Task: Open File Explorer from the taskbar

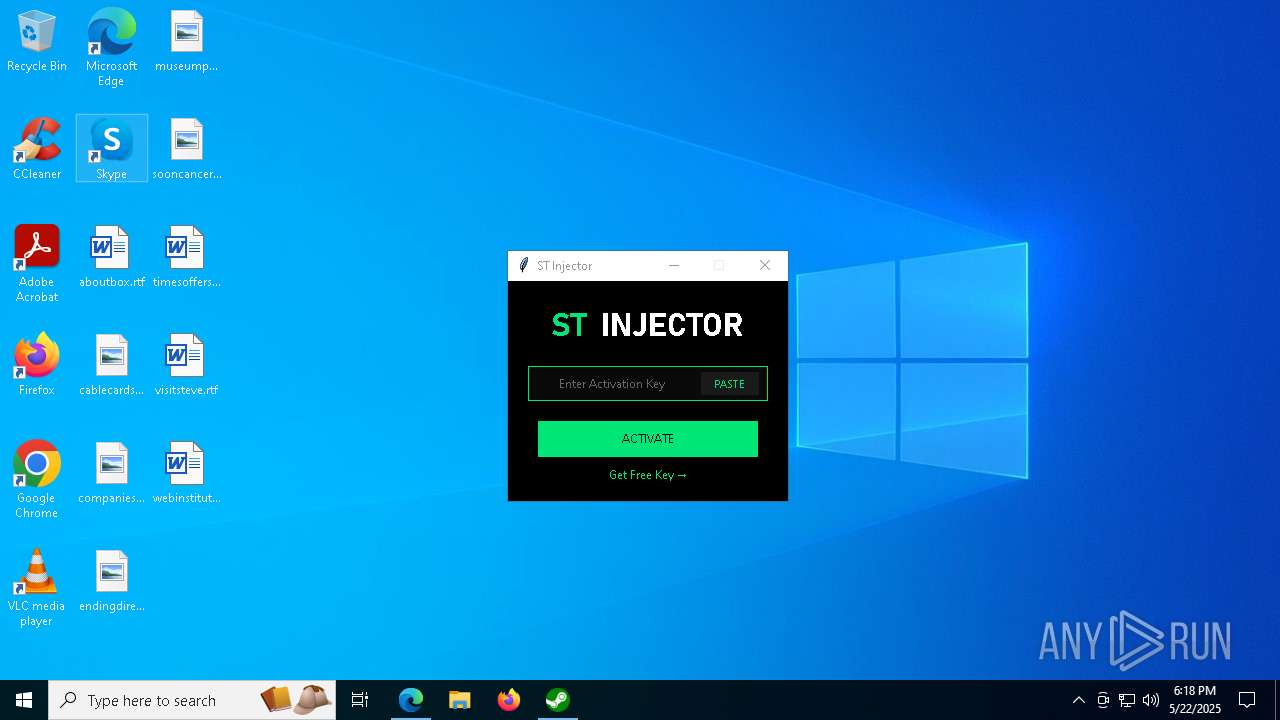Action: tap(459, 700)
